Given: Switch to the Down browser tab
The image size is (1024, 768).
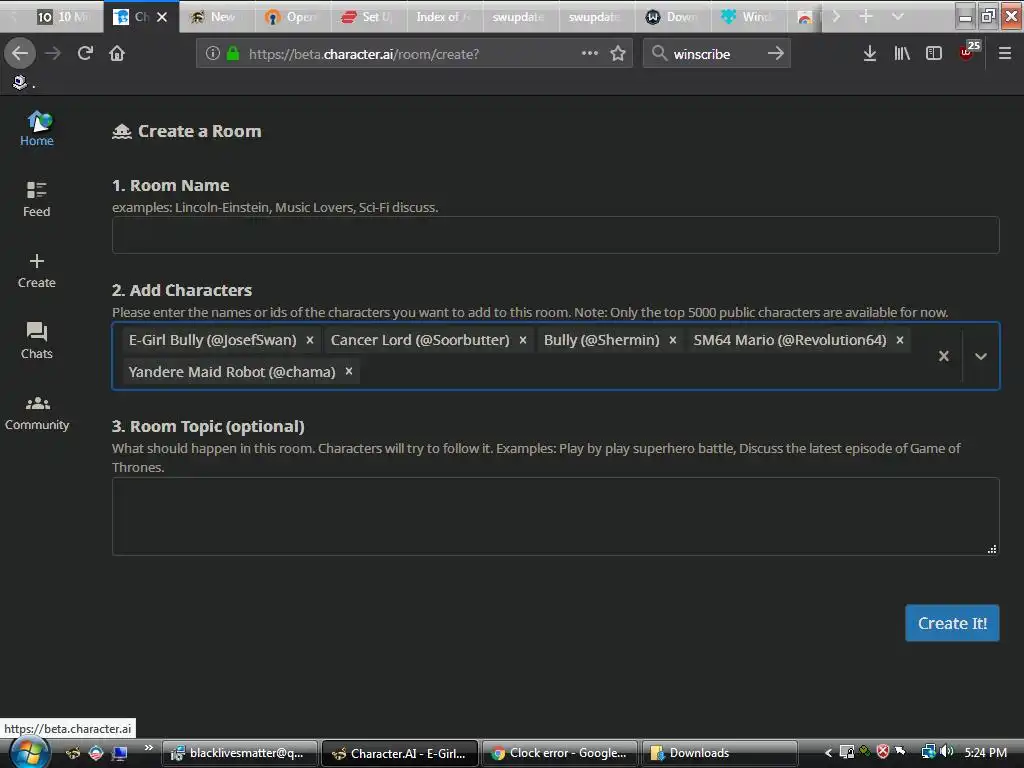Looking at the screenshot, I should pos(673,17).
